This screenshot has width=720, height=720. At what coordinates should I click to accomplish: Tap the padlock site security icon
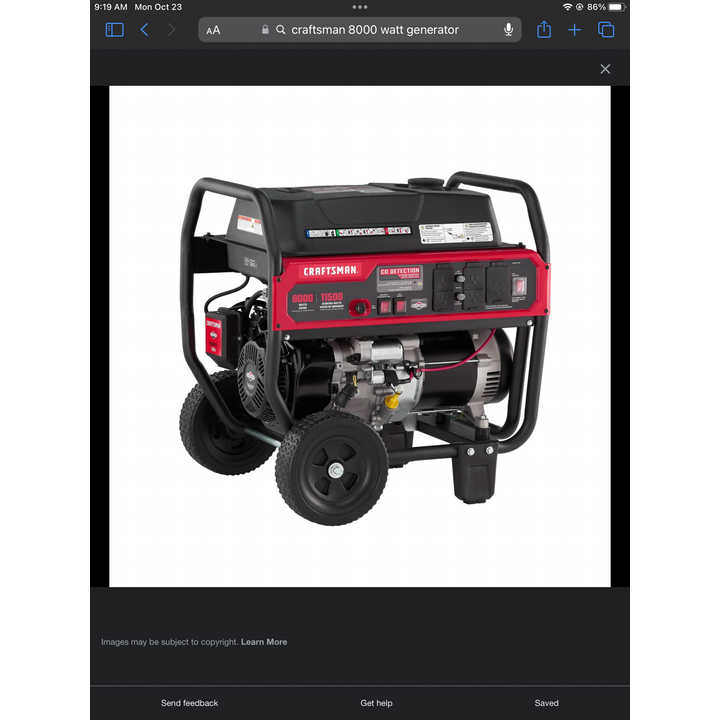(x=265, y=29)
